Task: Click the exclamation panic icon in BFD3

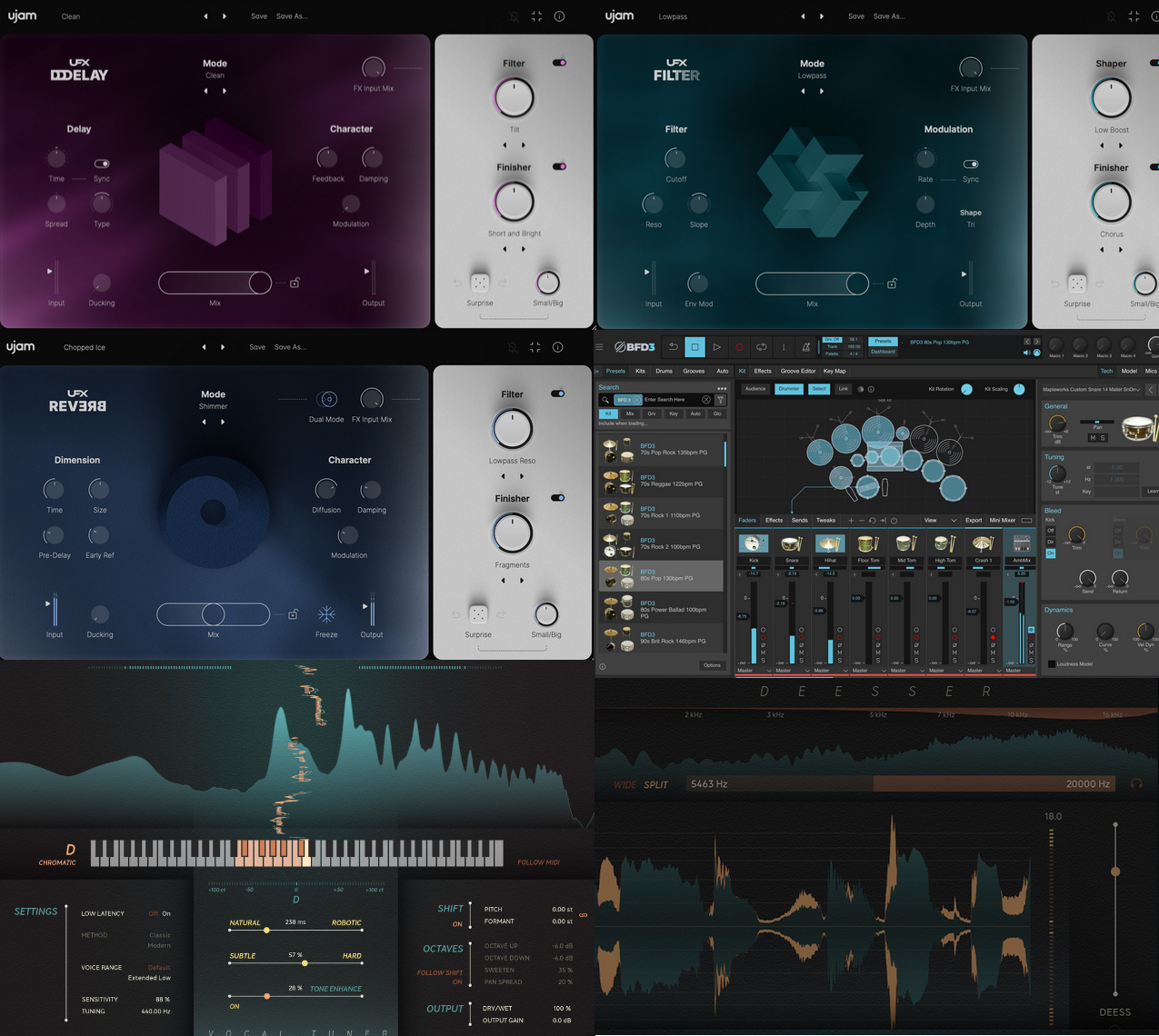Action: click(x=784, y=346)
